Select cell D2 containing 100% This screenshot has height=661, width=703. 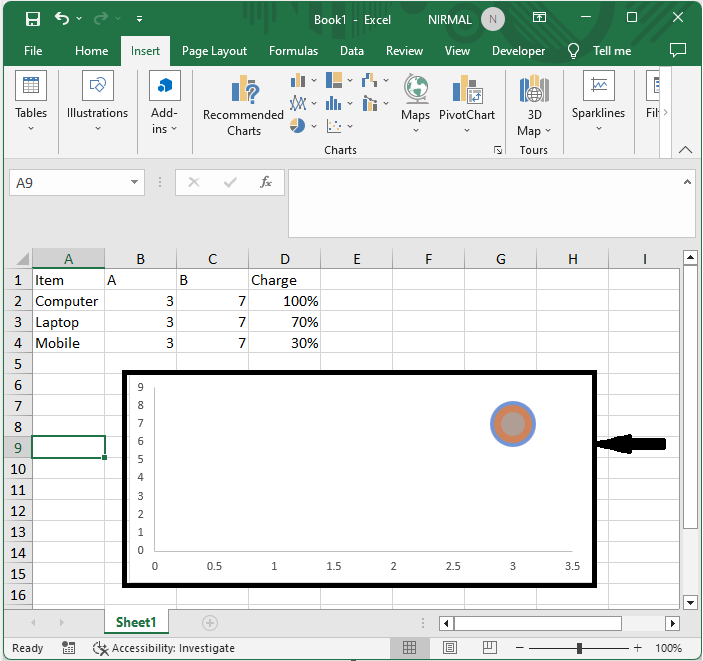tap(284, 301)
